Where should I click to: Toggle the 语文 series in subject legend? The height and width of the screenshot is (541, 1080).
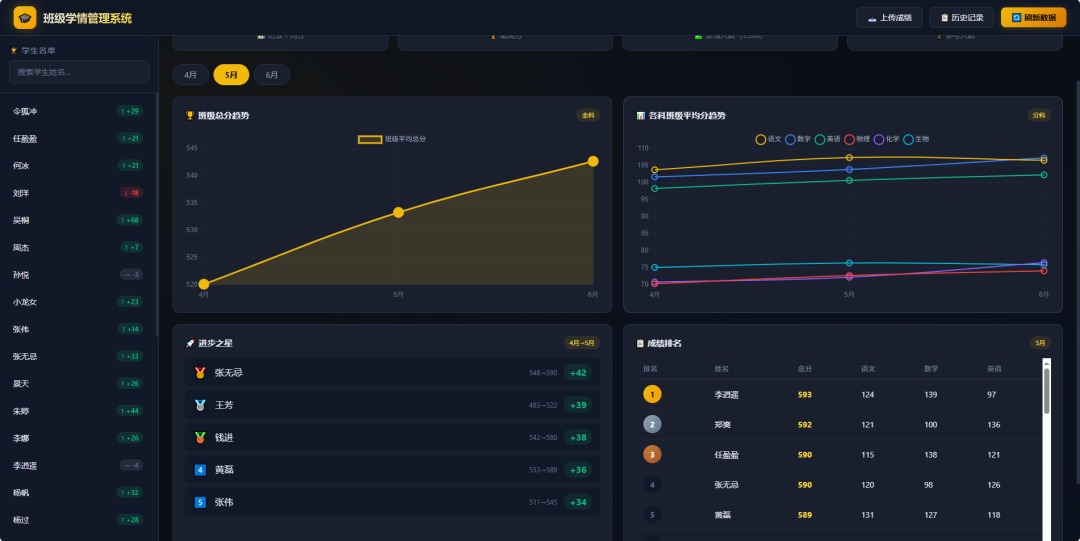(x=768, y=139)
